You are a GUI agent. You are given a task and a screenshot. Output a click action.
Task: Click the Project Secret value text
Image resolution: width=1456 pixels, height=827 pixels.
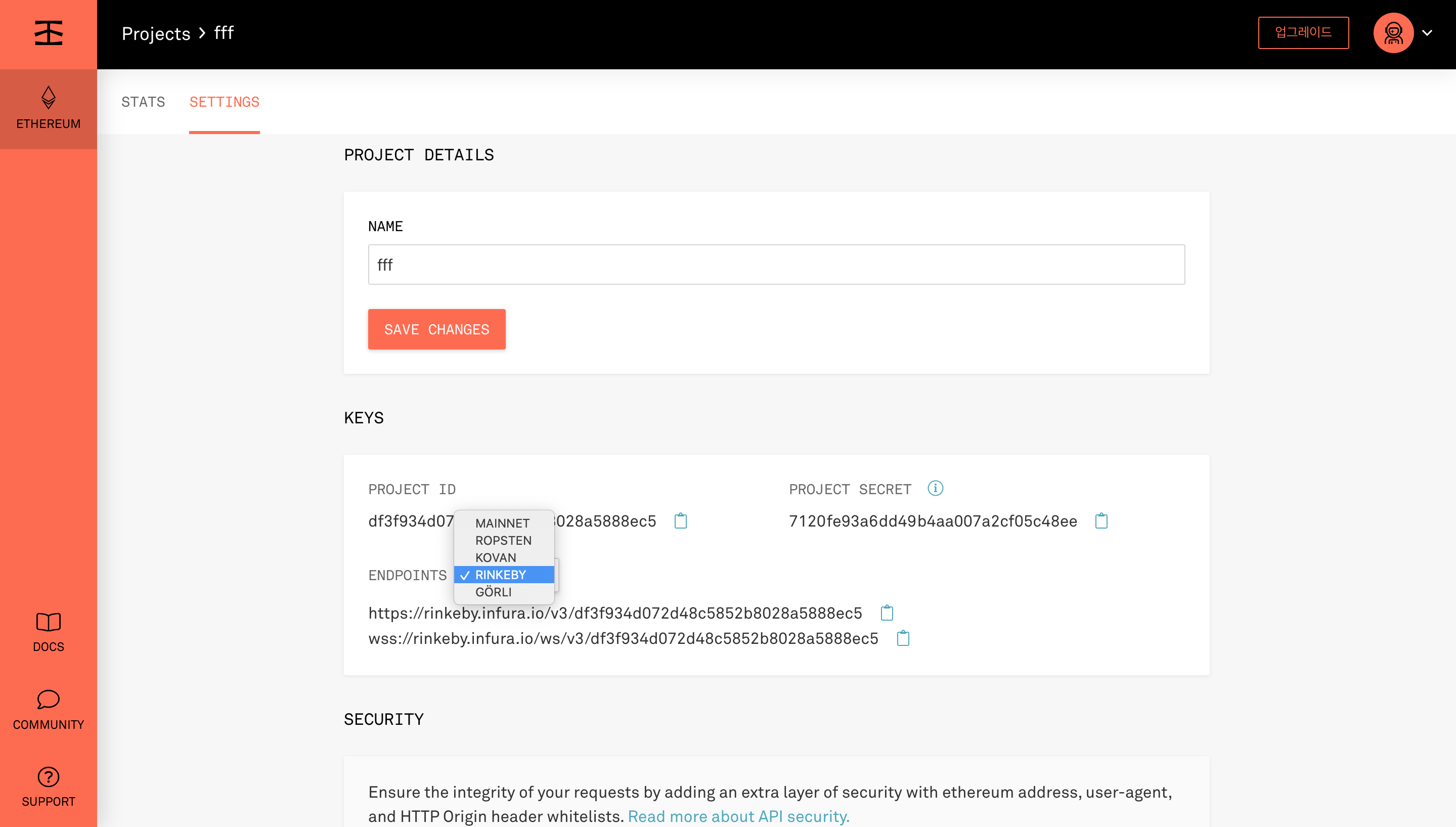point(933,521)
